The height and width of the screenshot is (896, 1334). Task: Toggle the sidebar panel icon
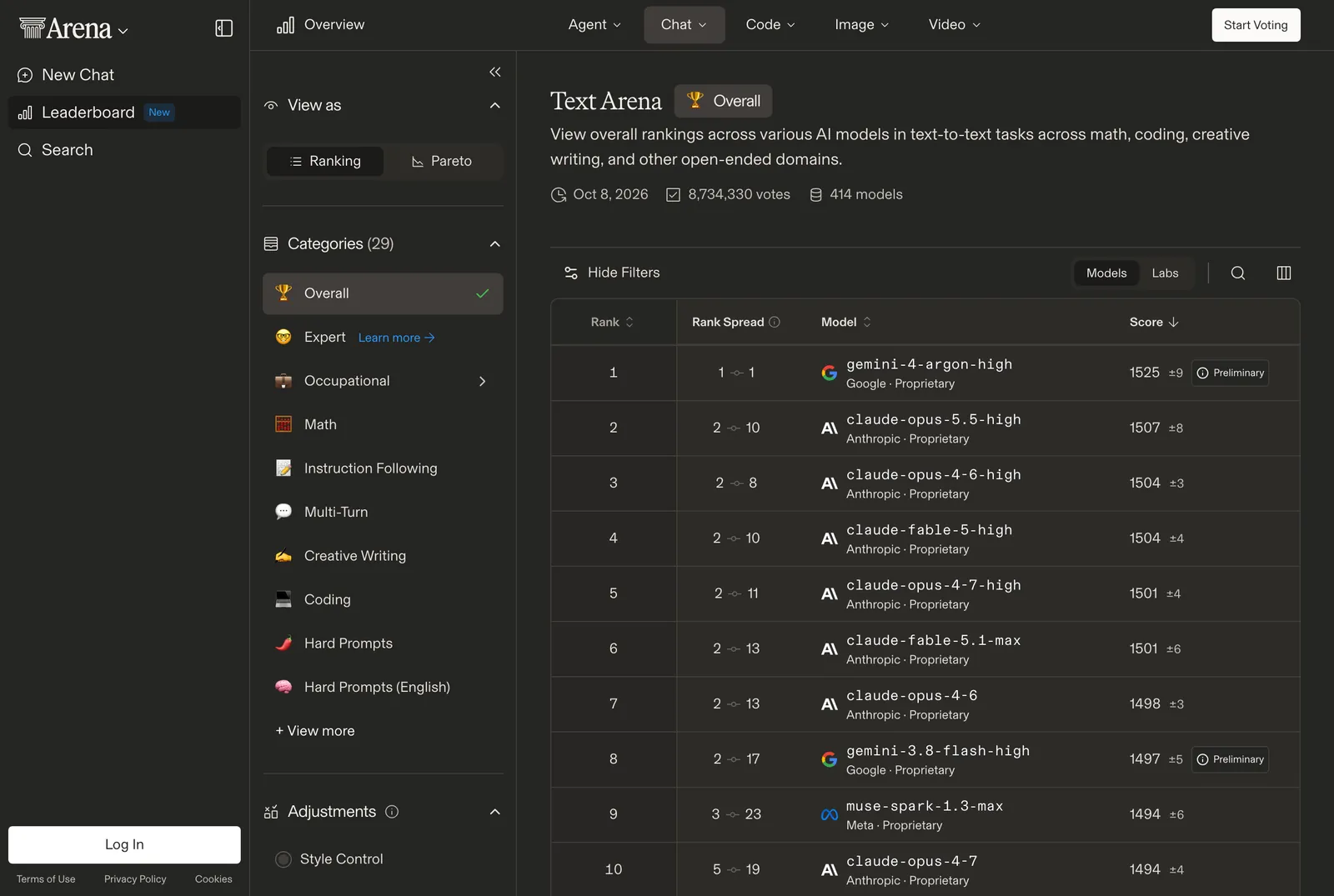point(223,28)
